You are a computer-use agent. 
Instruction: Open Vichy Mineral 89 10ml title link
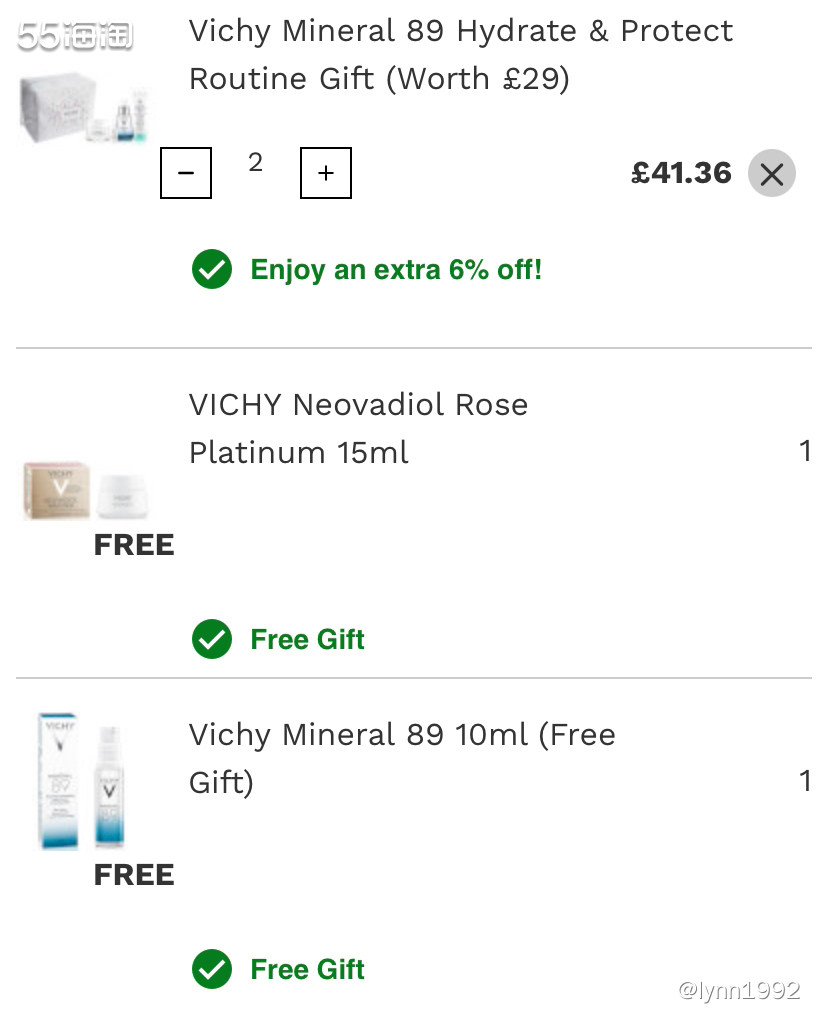(x=402, y=758)
